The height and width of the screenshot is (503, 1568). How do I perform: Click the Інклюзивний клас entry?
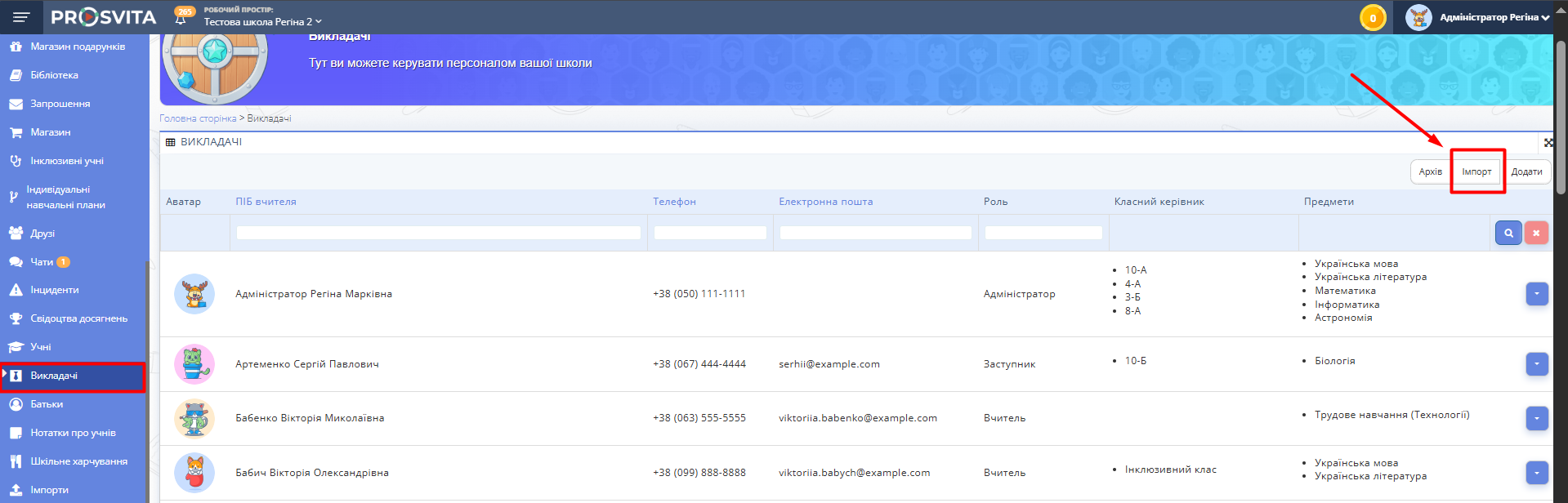(x=1170, y=470)
